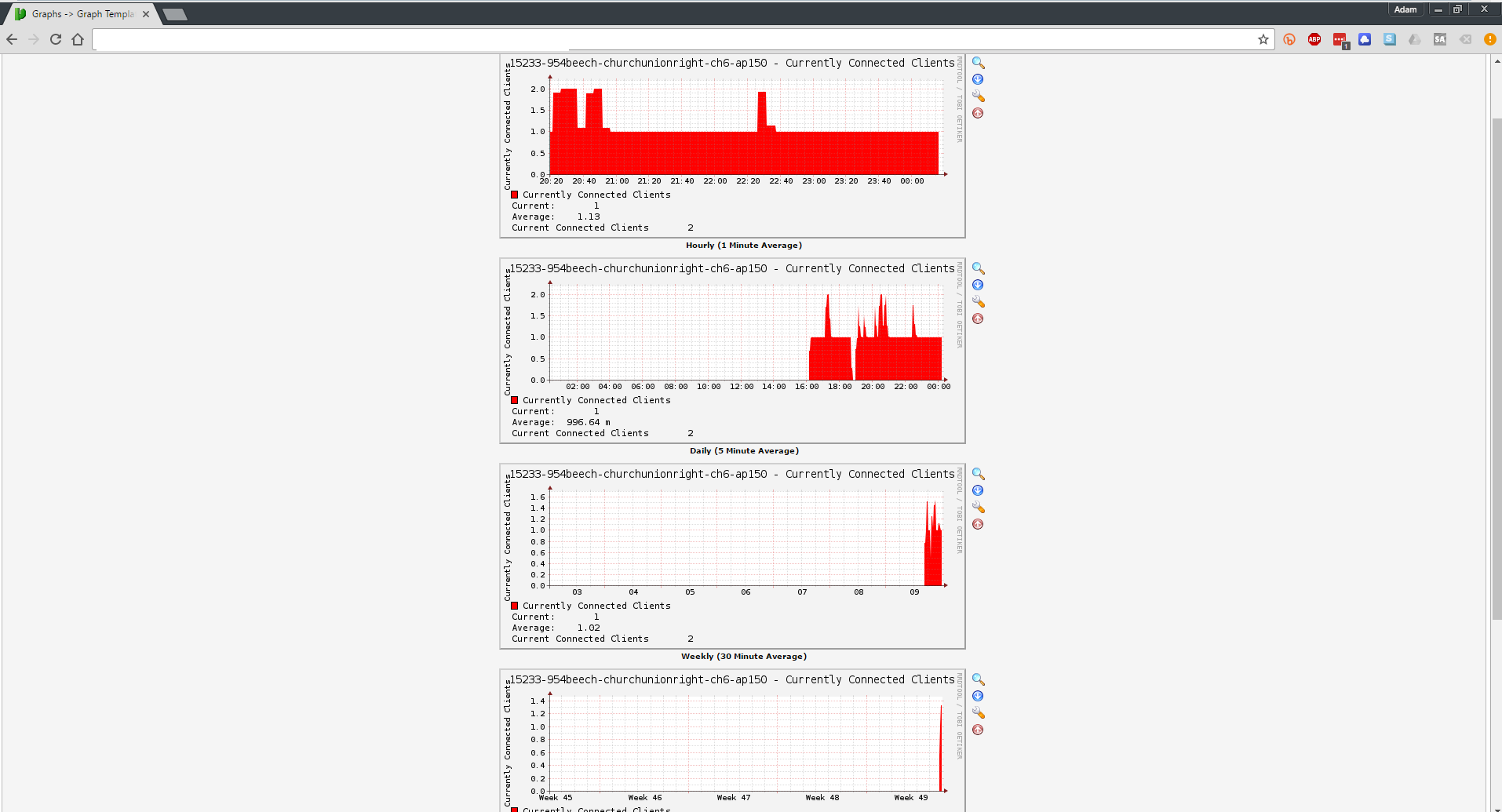Screen dimensions: 1502x812
Task: Close the Graphs browser tab
Action: point(146,14)
